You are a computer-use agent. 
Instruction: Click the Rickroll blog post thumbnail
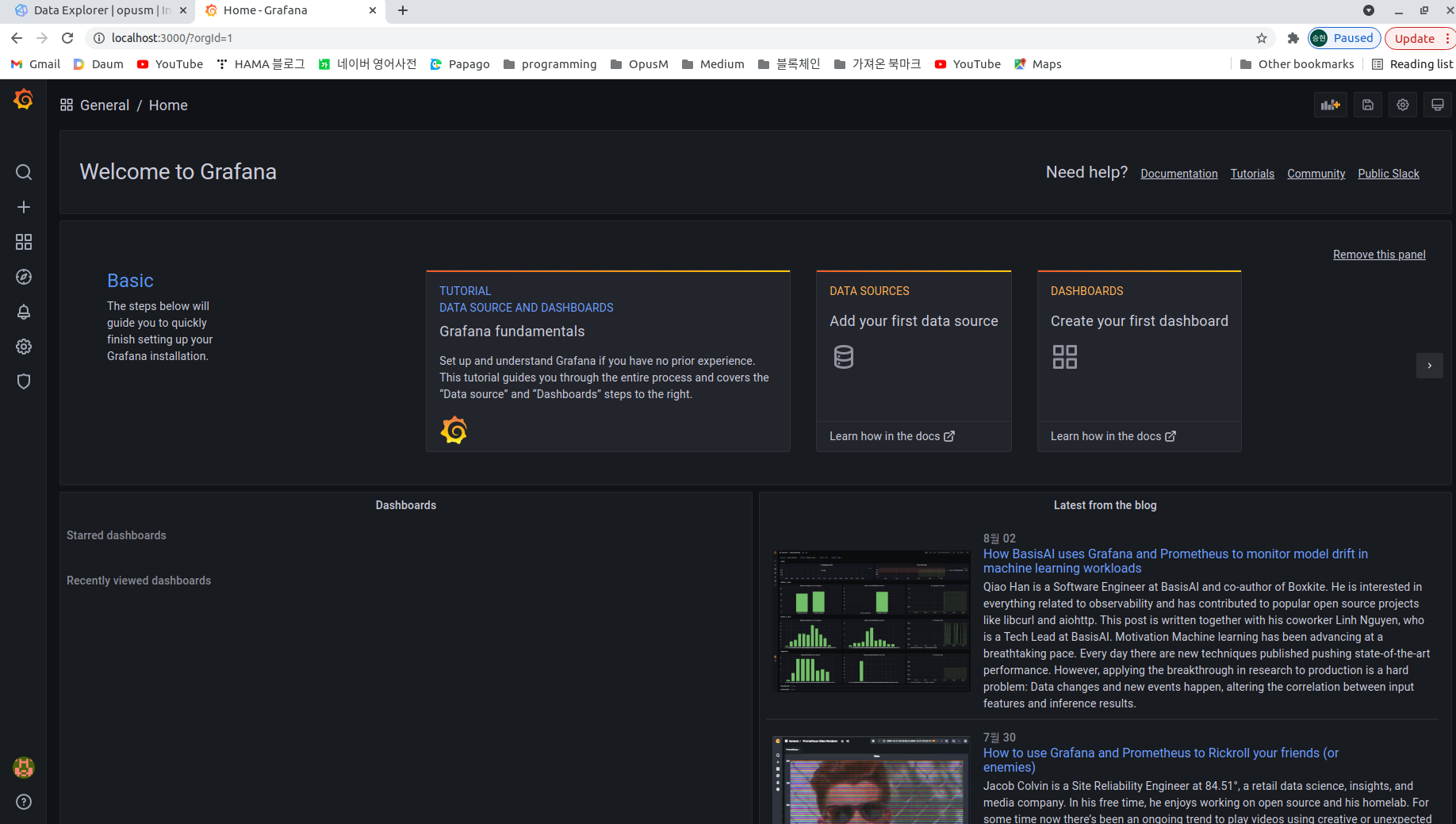point(872,780)
